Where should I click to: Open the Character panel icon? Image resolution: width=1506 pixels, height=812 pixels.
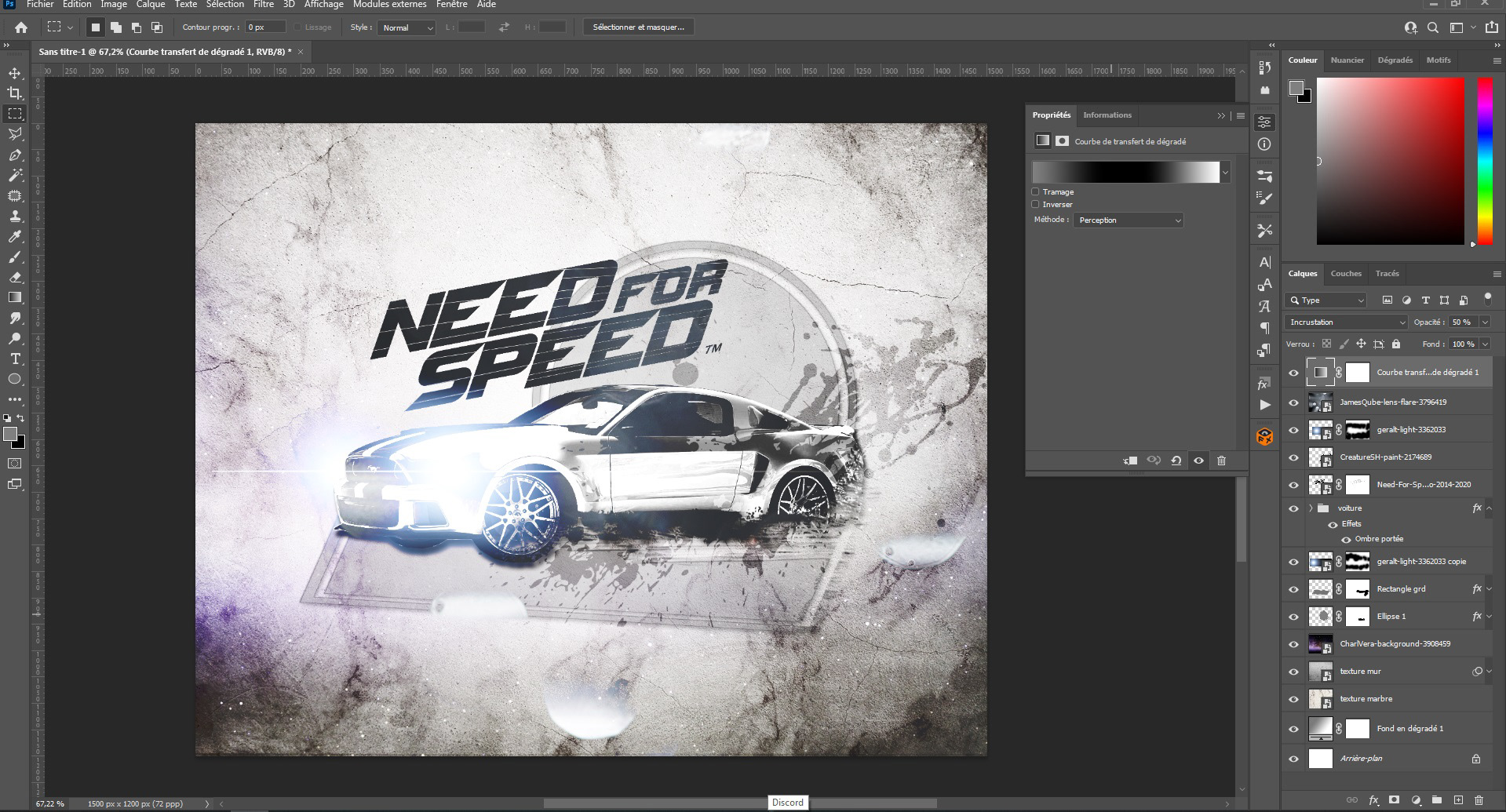(x=1264, y=263)
